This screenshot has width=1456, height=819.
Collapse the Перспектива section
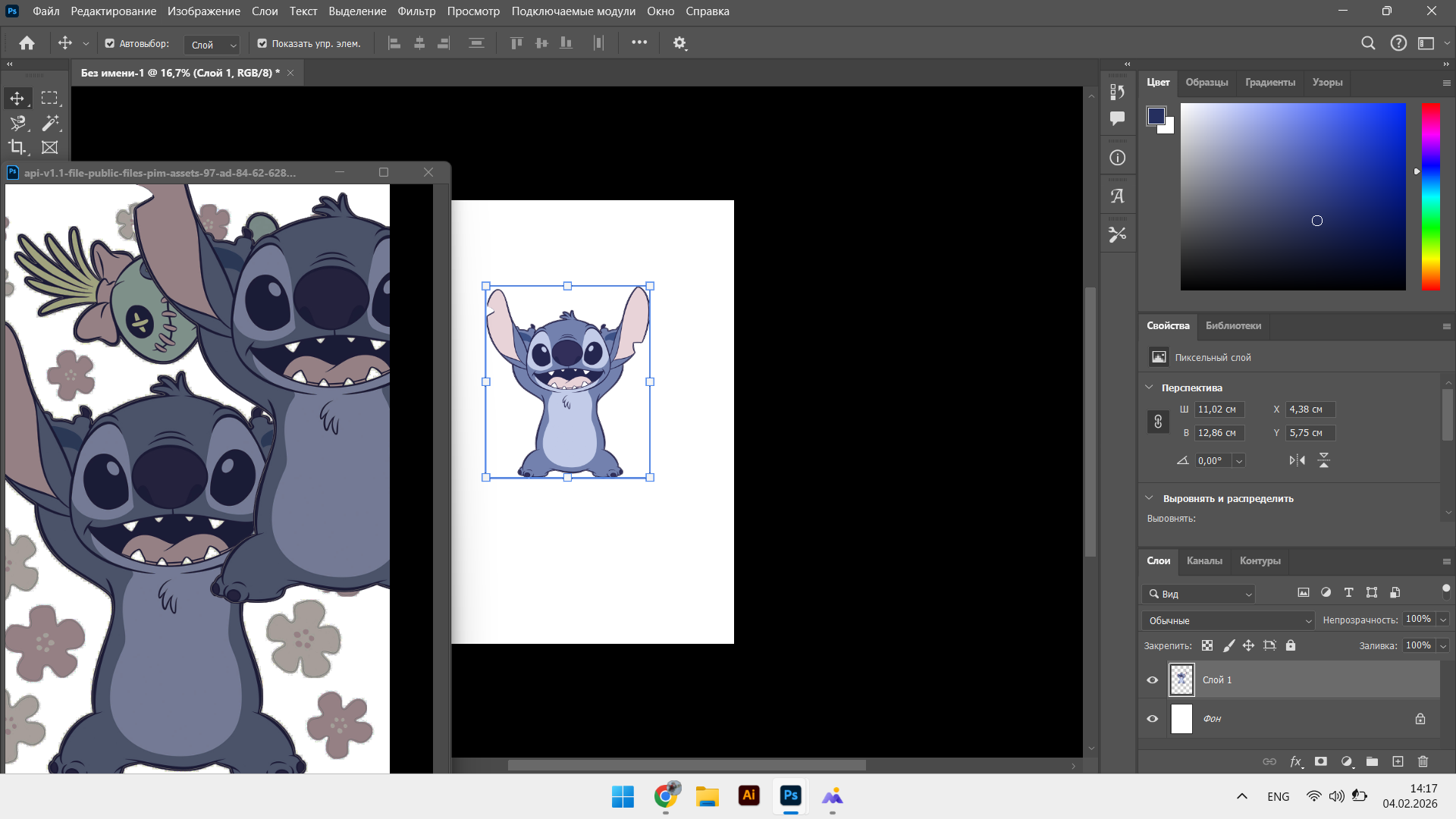click(1149, 388)
